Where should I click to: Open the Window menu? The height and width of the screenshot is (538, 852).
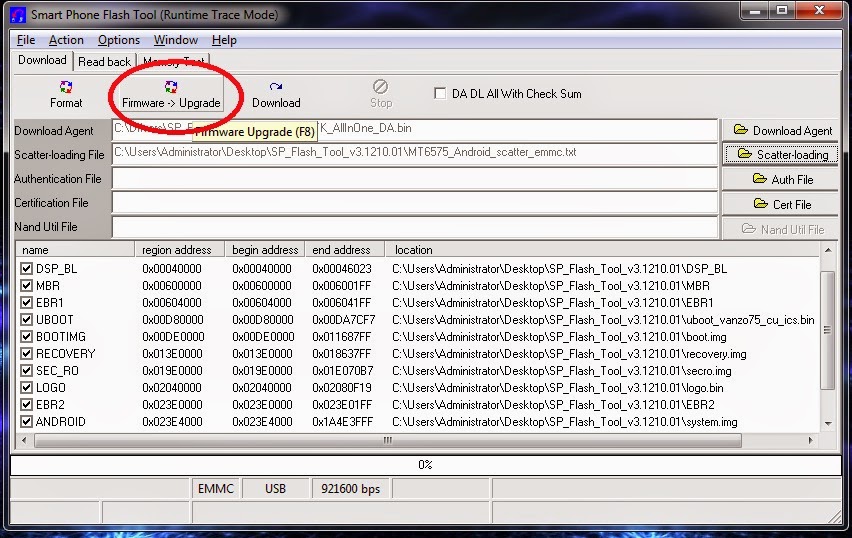click(x=176, y=40)
